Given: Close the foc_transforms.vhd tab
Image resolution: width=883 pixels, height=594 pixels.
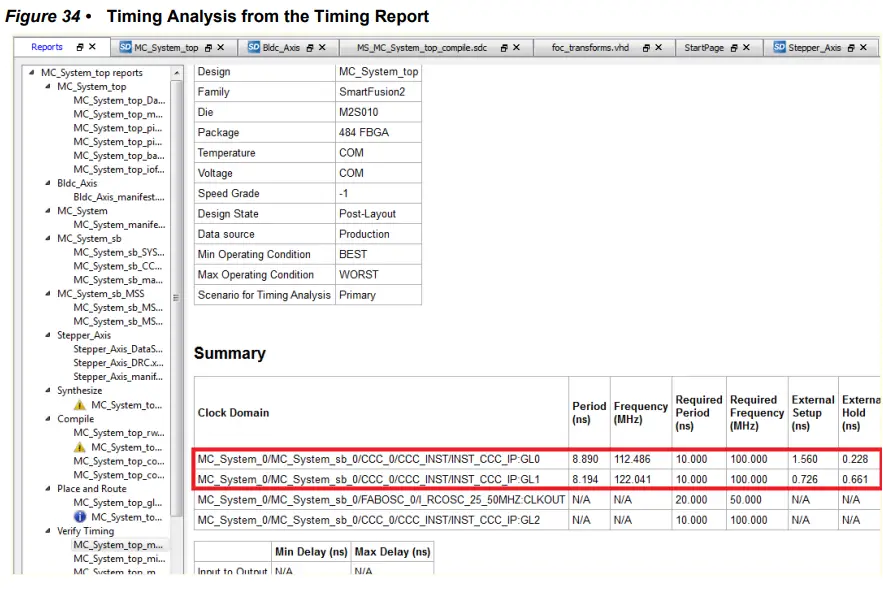Looking at the screenshot, I should (658, 47).
